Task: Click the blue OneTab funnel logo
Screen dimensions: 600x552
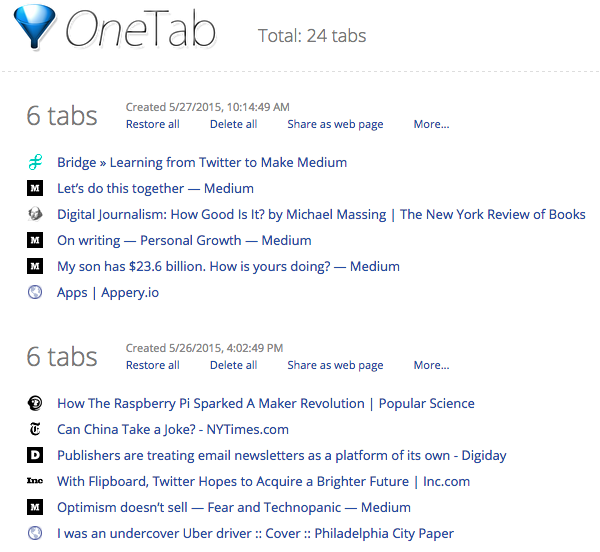Action: point(34,26)
